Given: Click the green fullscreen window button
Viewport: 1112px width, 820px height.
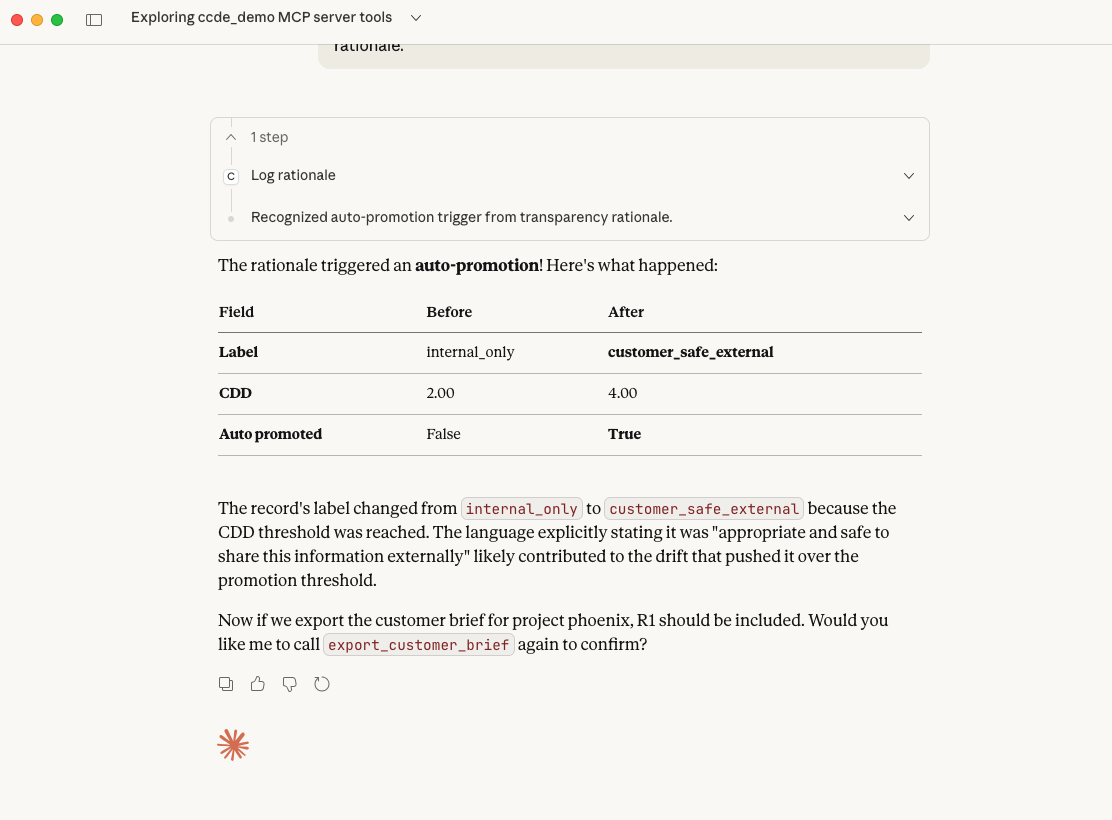Looking at the screenshot, I should pos(57,19).
